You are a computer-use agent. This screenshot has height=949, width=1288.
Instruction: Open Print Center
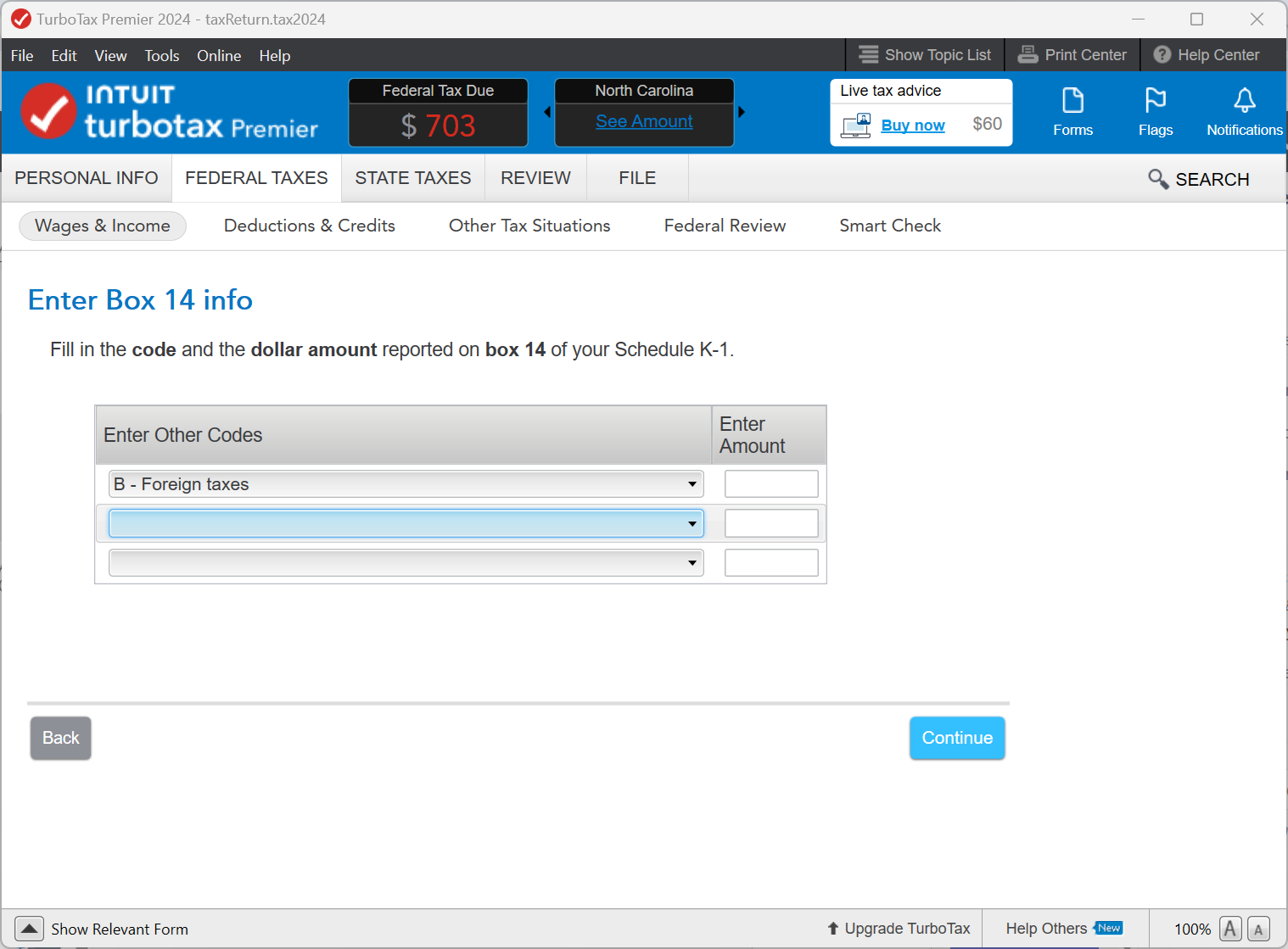[1072, 55]
